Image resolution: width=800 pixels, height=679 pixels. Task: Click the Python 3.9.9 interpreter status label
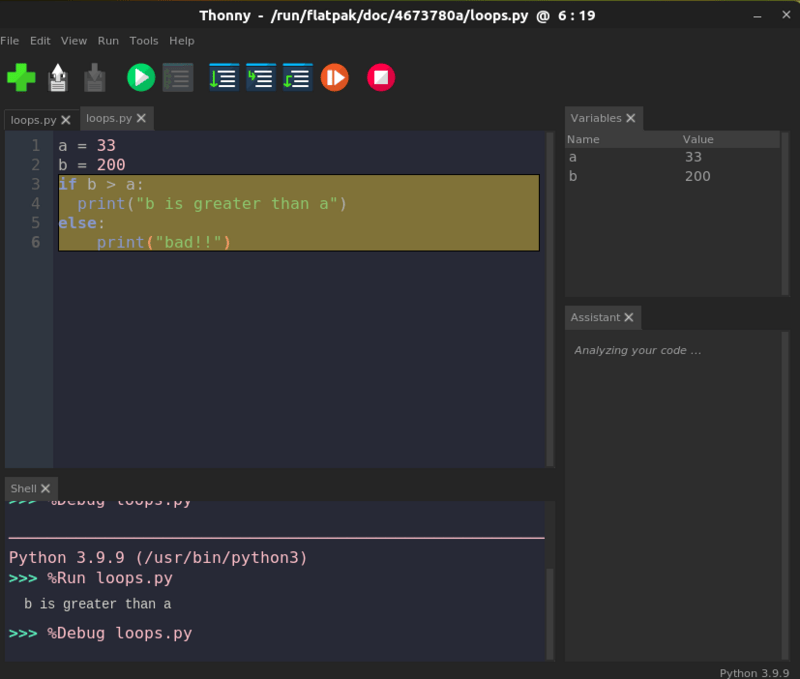(x=754, y=672)
